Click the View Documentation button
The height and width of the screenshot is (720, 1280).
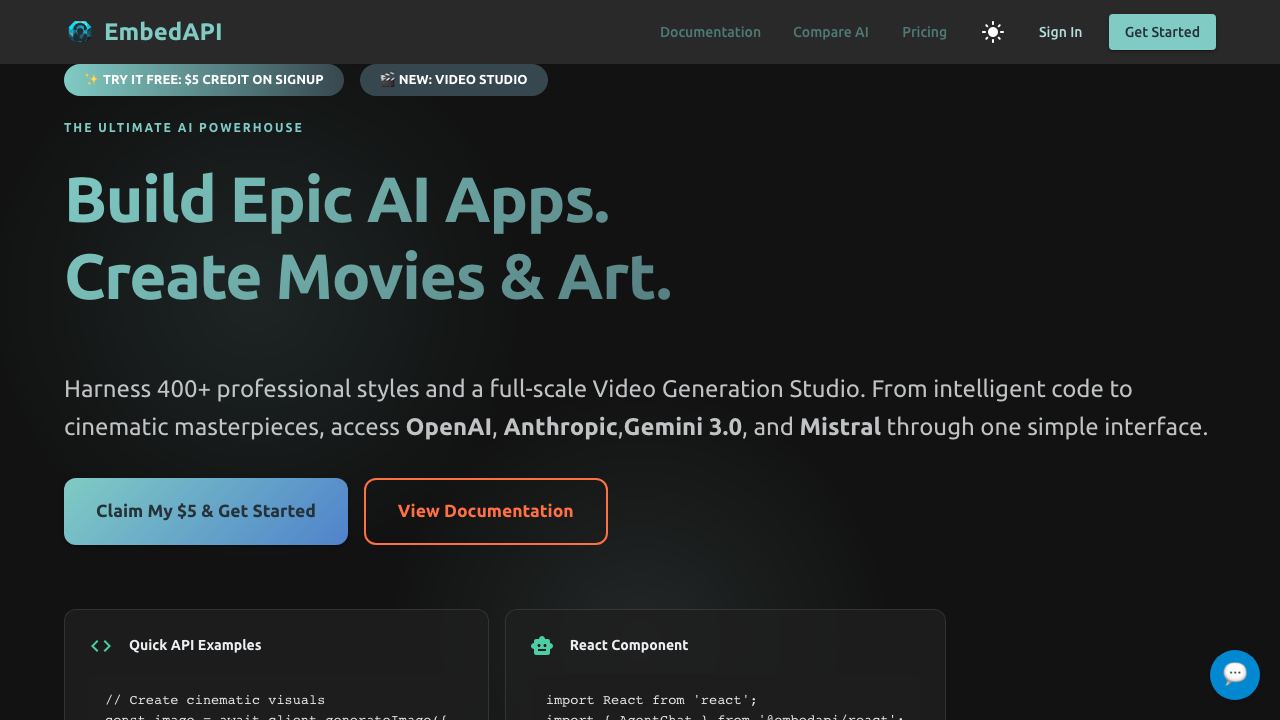[x=486, y=511]
